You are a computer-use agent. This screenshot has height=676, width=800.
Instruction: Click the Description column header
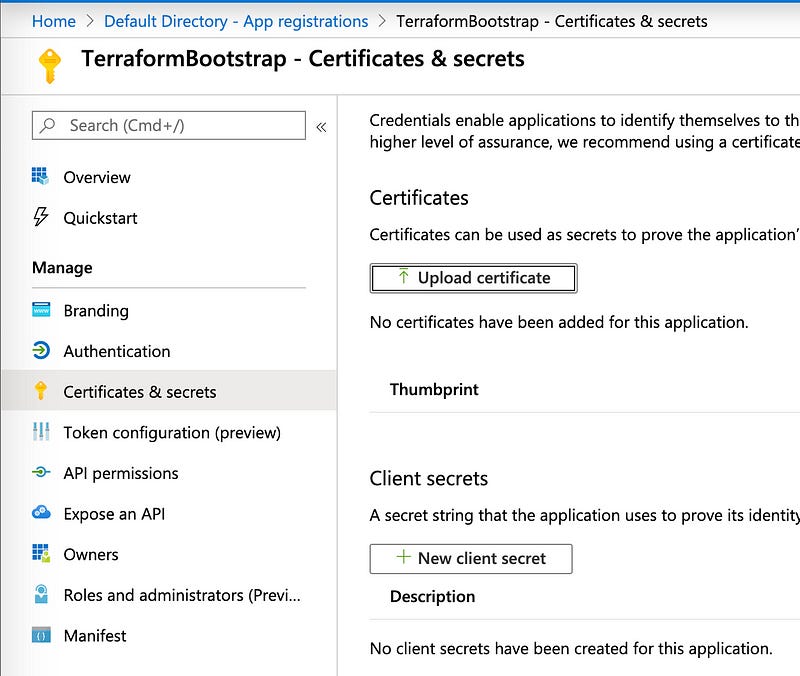(x=433, y=596)
